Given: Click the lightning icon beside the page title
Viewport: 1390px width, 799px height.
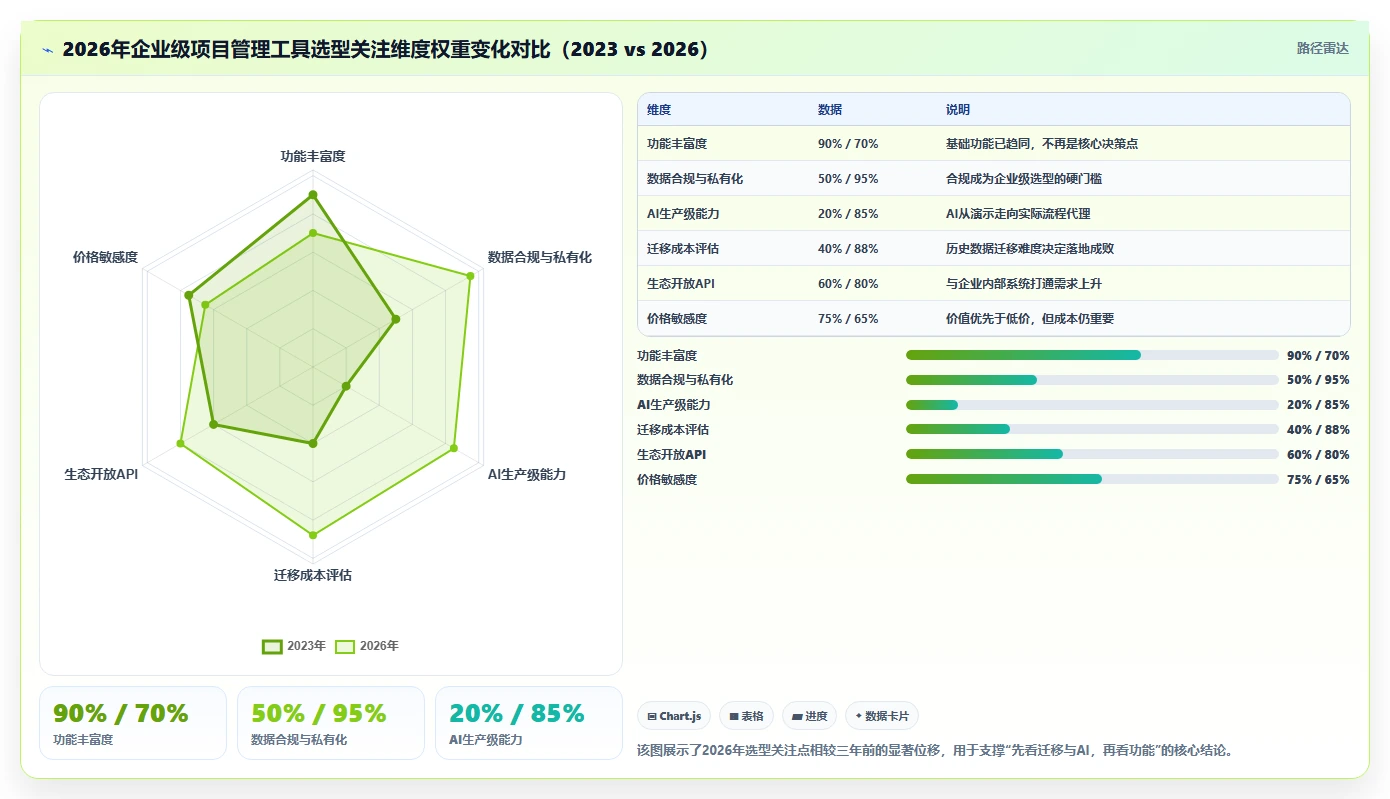Looking at the screenshot, I should pos(48,50).
